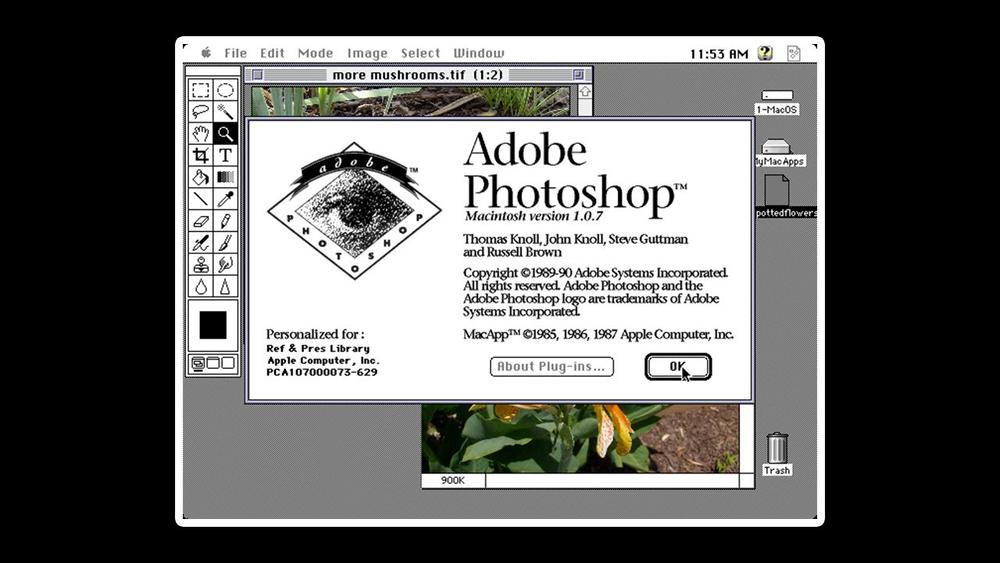
Task: Click OK to dismiss the About dialog
Action: [678, 367]
